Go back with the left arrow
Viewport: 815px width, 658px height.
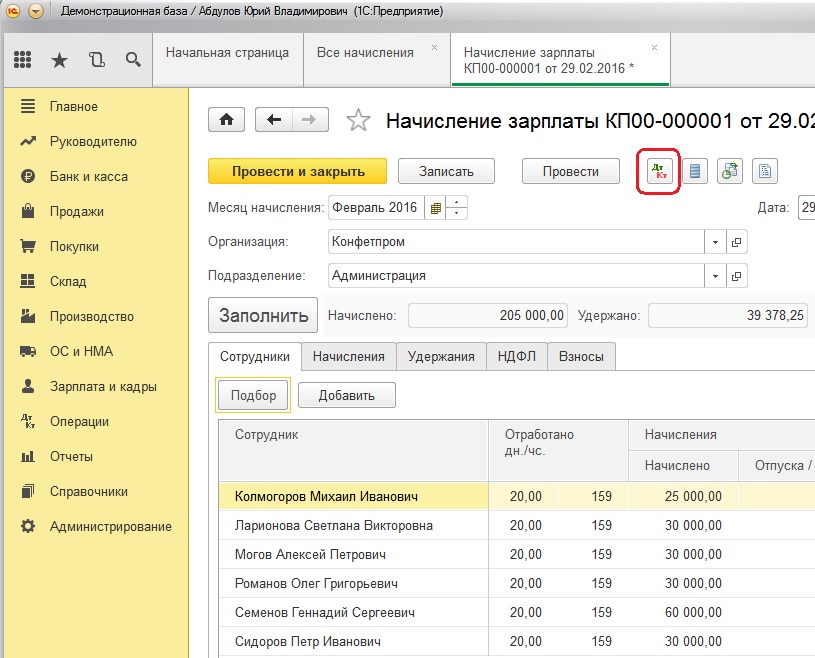[x=274, y=120]
